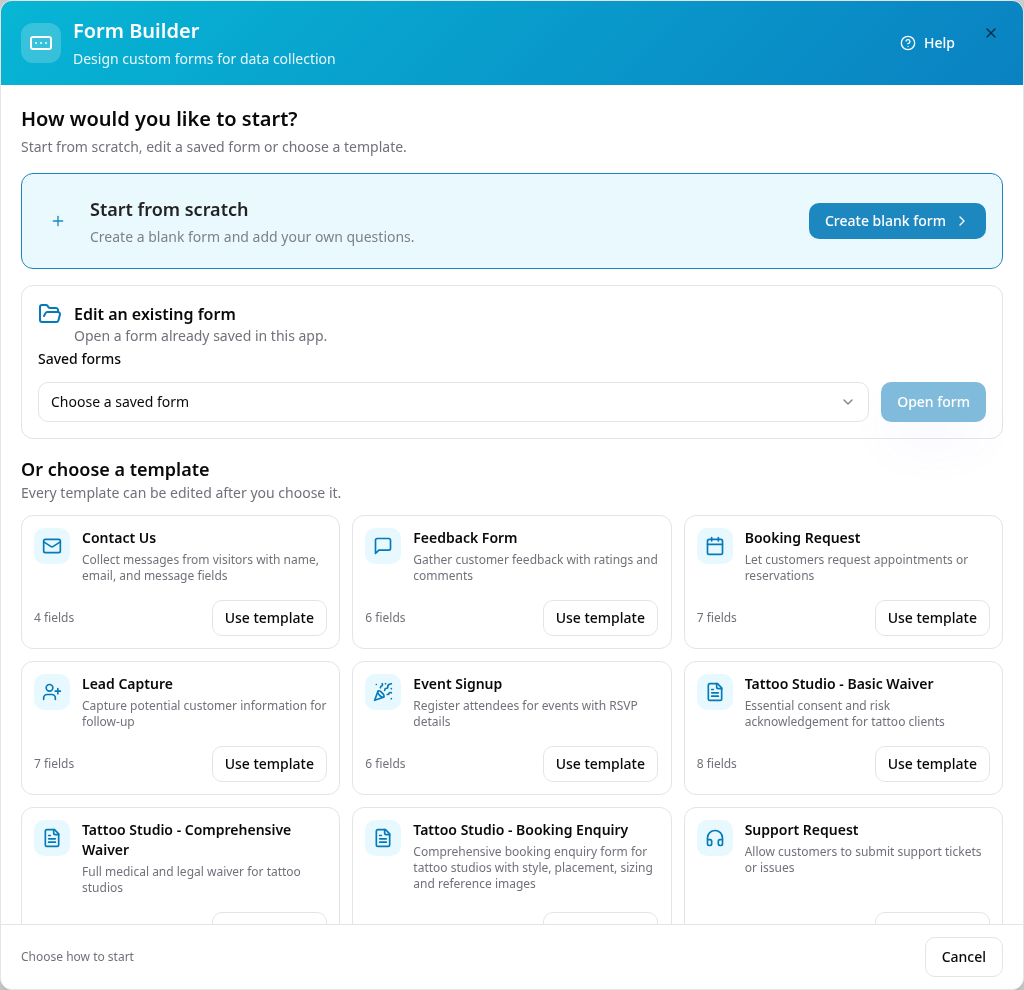Click the document icon on Tattoo Studio - Basic Waiver
1024x990 pixels.
(715, 692)
